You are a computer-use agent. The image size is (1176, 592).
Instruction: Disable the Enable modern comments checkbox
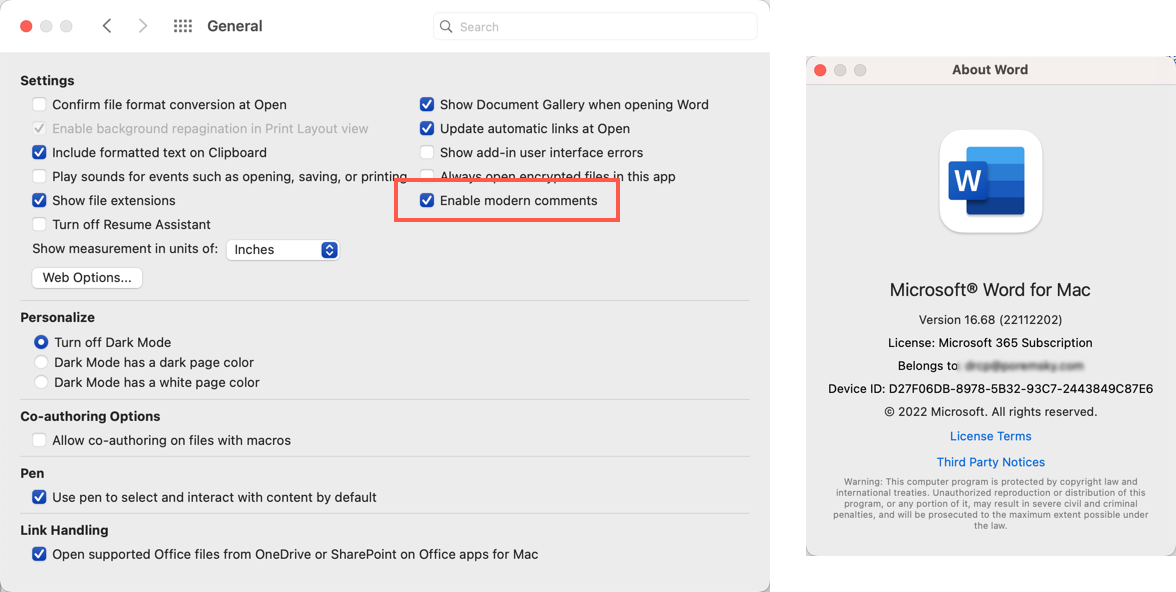[427, 200]
